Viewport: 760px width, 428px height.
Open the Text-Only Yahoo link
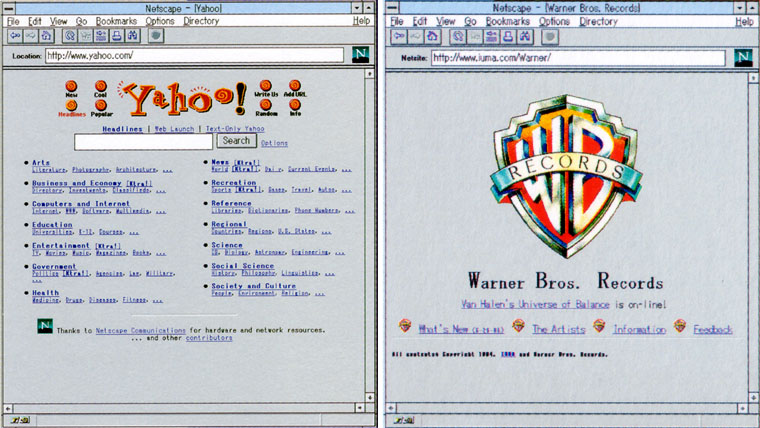[235, 129]
